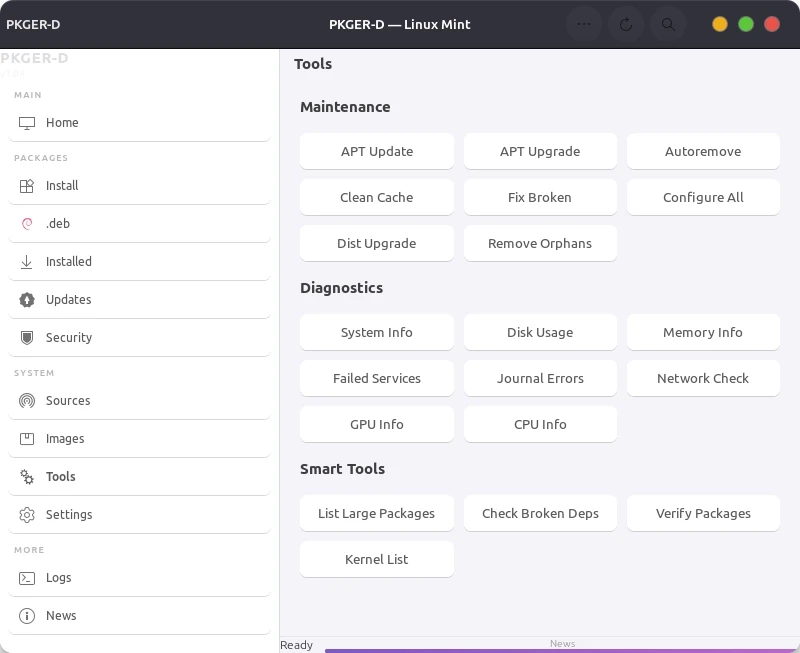Go to Install packages label
This screenshot has height=653, width=800.
click(x=62, y=186)
